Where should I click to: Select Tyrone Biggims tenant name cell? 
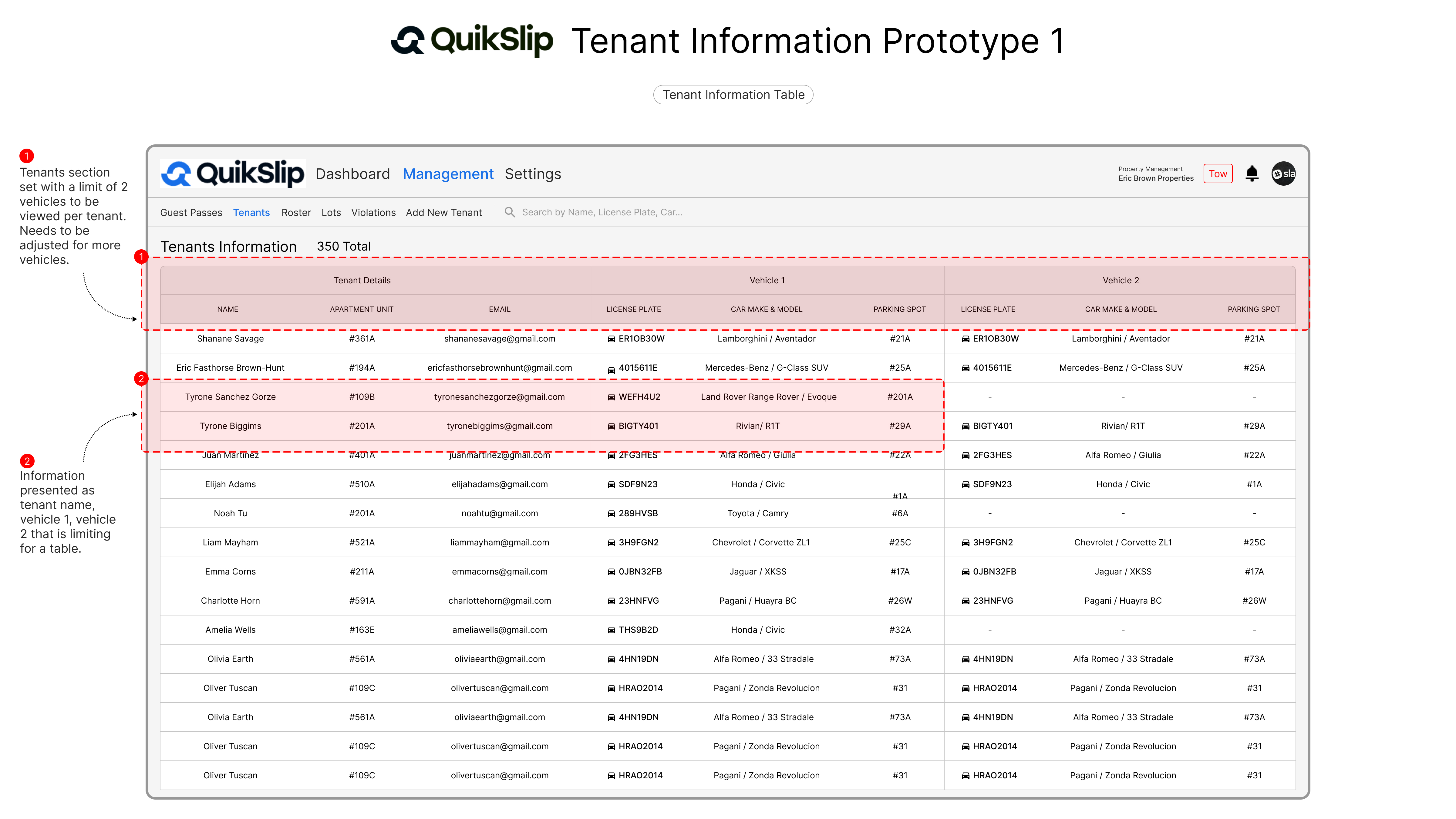point(230,426)
